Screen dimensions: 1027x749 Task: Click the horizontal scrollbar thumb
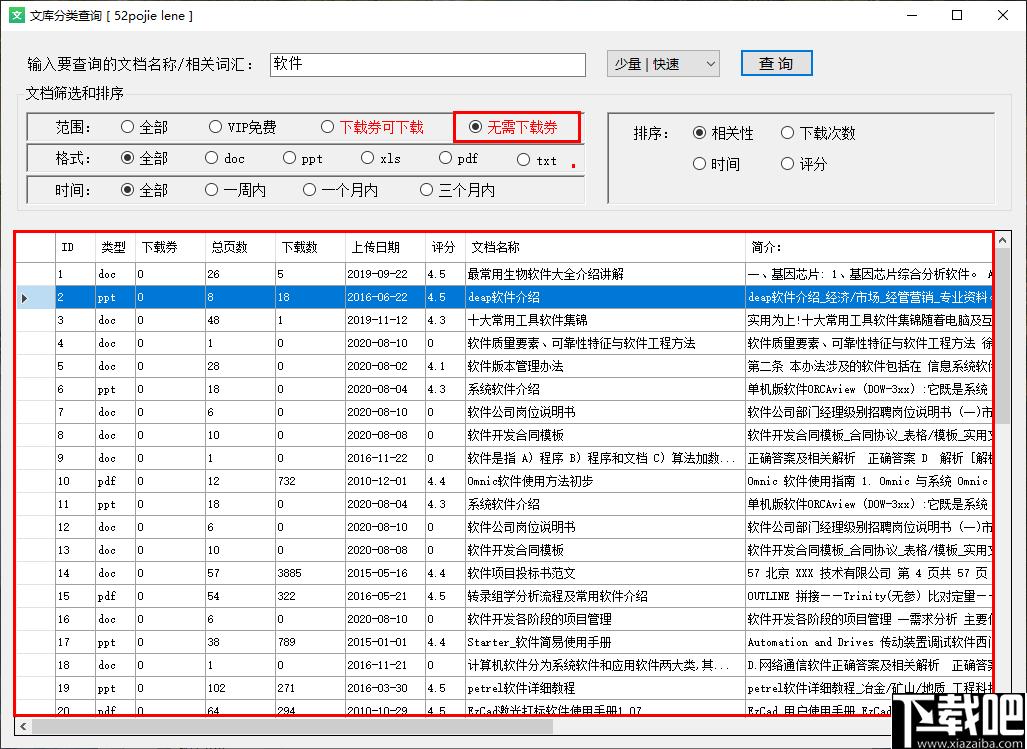pyautogui.click(x=293, y=725)
